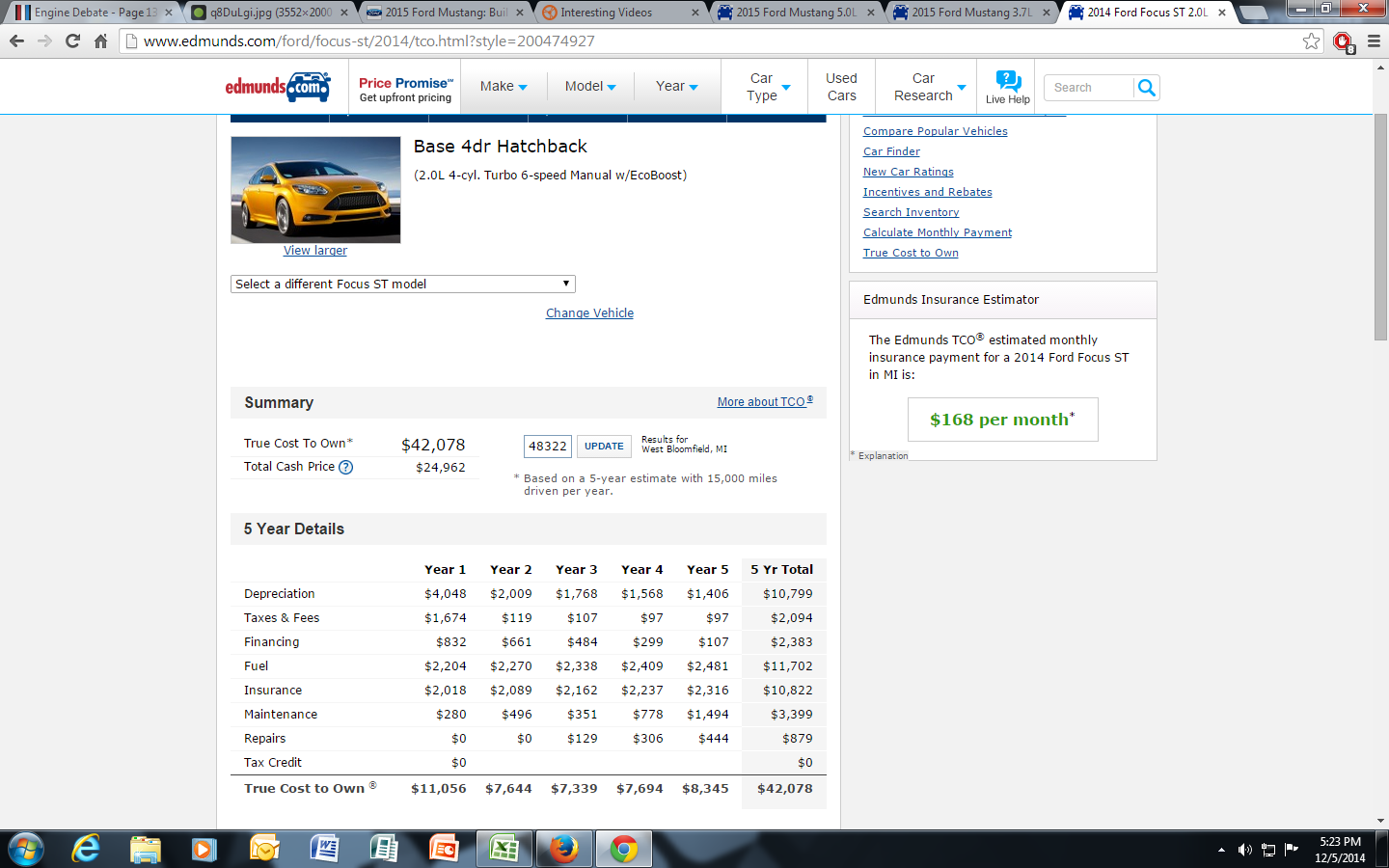Open New Car Ratings link

(909, 172)
